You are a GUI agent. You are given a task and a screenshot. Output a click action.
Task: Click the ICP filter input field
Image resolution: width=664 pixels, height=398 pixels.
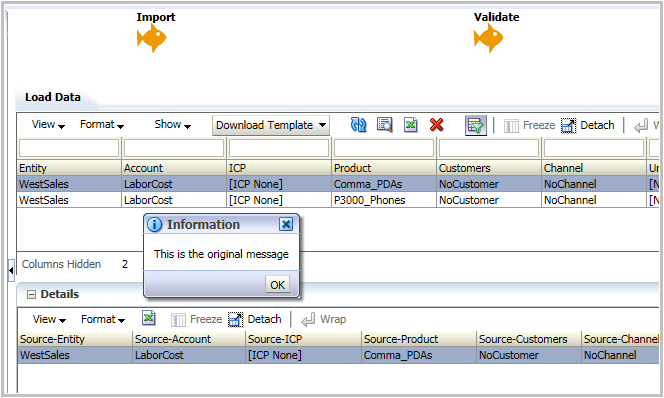(279, 148)
